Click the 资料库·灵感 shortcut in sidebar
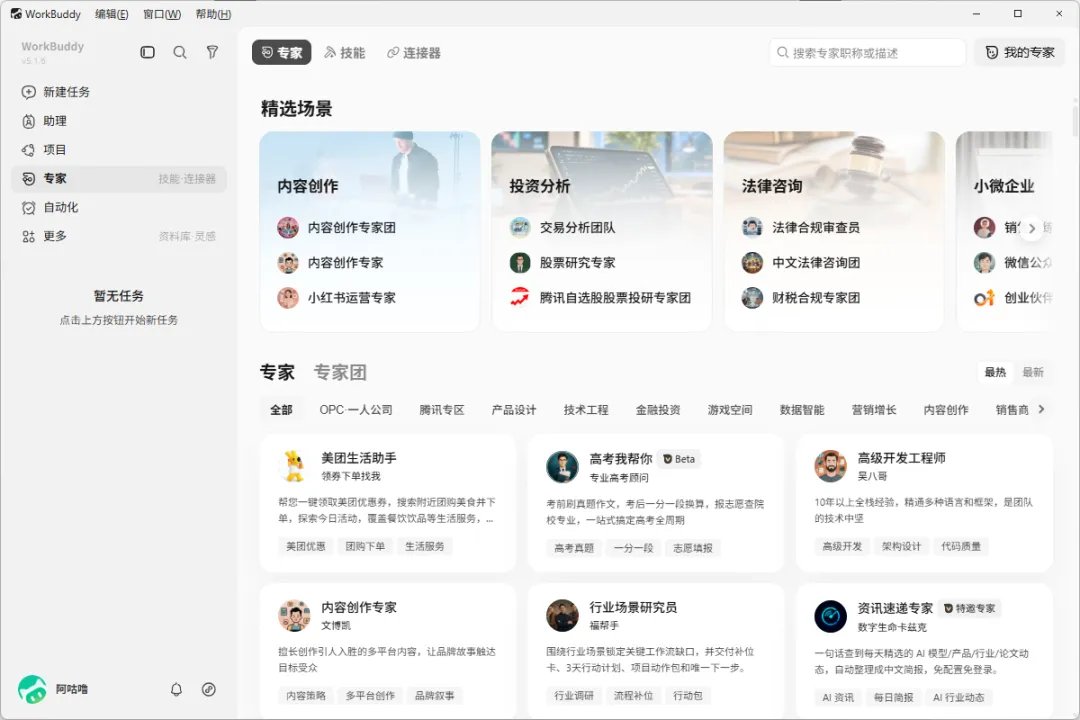 pos(187,236)
